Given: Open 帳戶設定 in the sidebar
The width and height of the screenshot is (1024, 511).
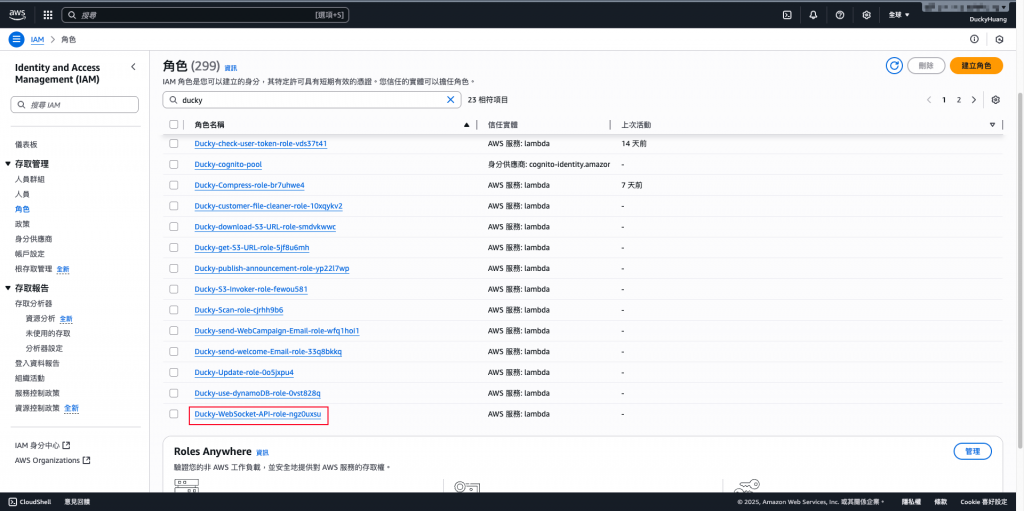Looking at the screenshot, I should pos(29,254).
